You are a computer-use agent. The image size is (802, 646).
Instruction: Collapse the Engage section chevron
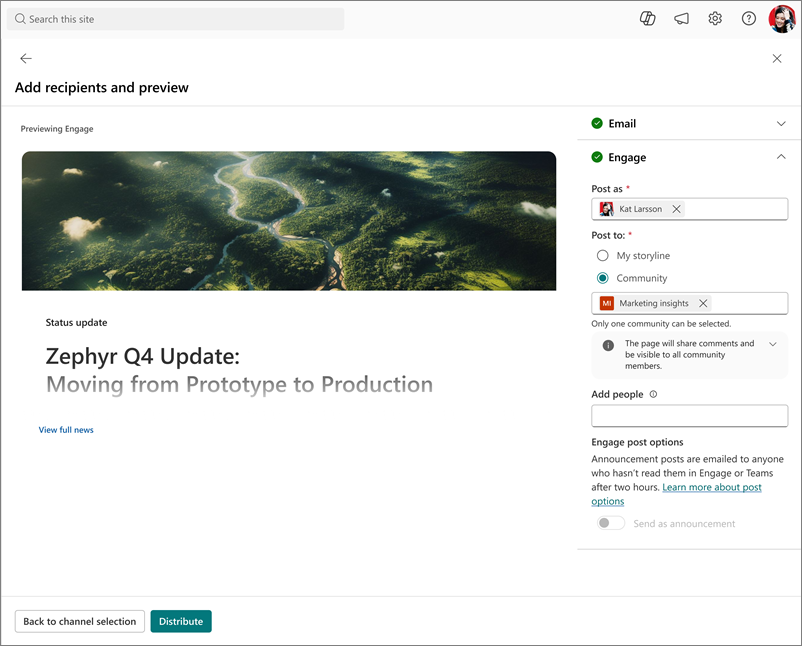pos(781,157)
